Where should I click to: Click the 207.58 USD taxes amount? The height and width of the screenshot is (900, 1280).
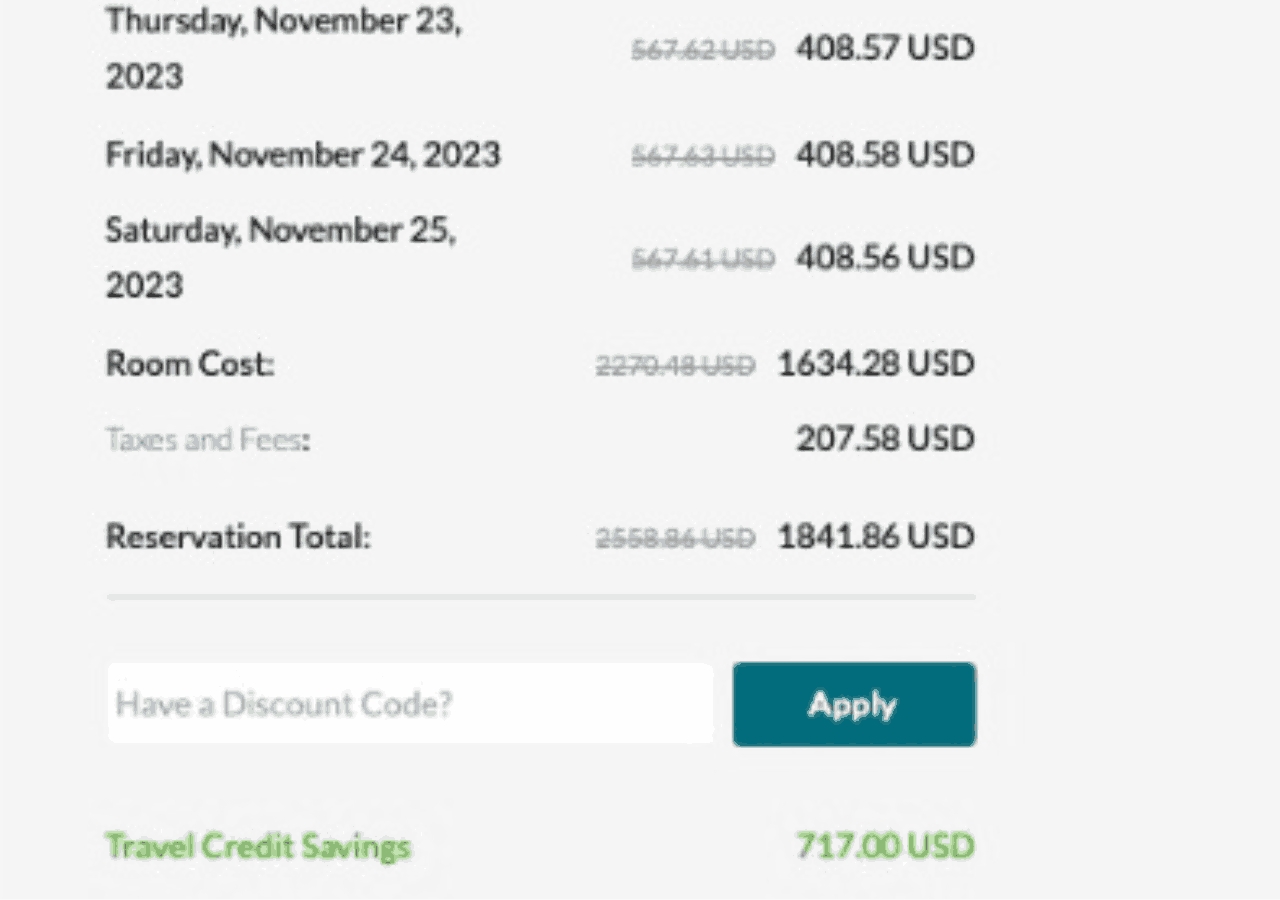point(884,439)
